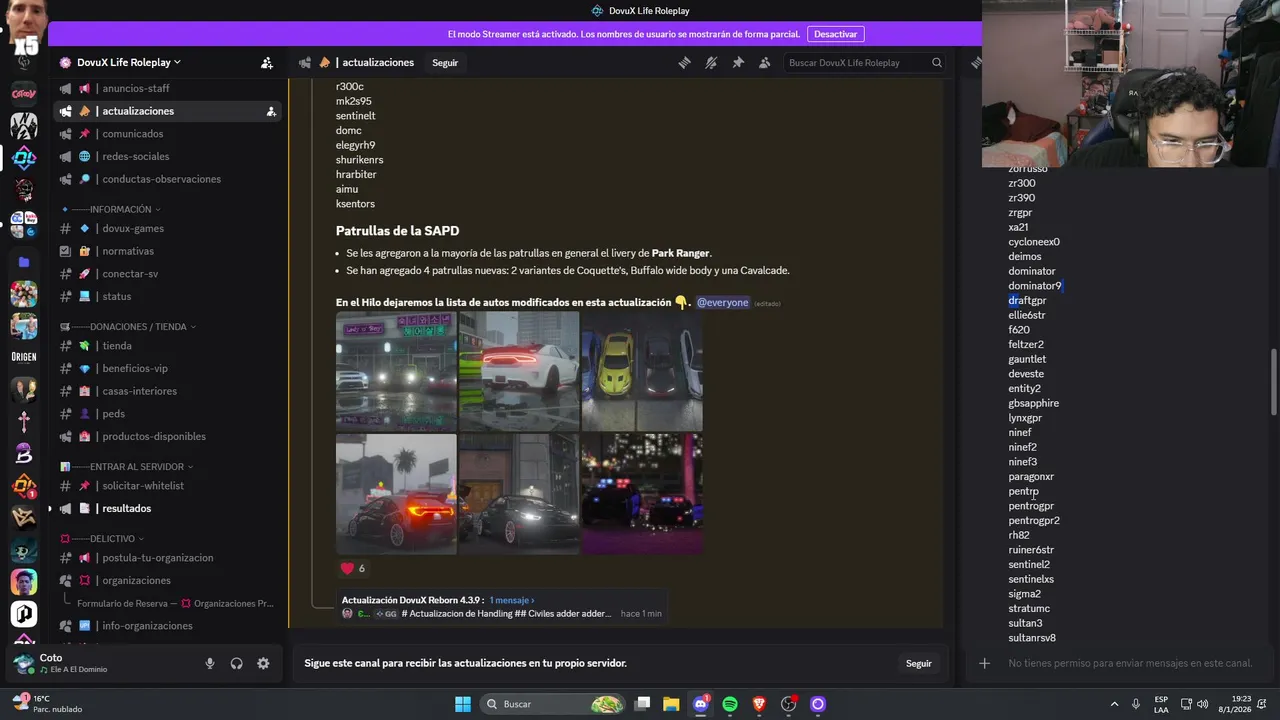
Task: Click the Windows taskbar Buscar search box
Action: [x=552, y=704]
